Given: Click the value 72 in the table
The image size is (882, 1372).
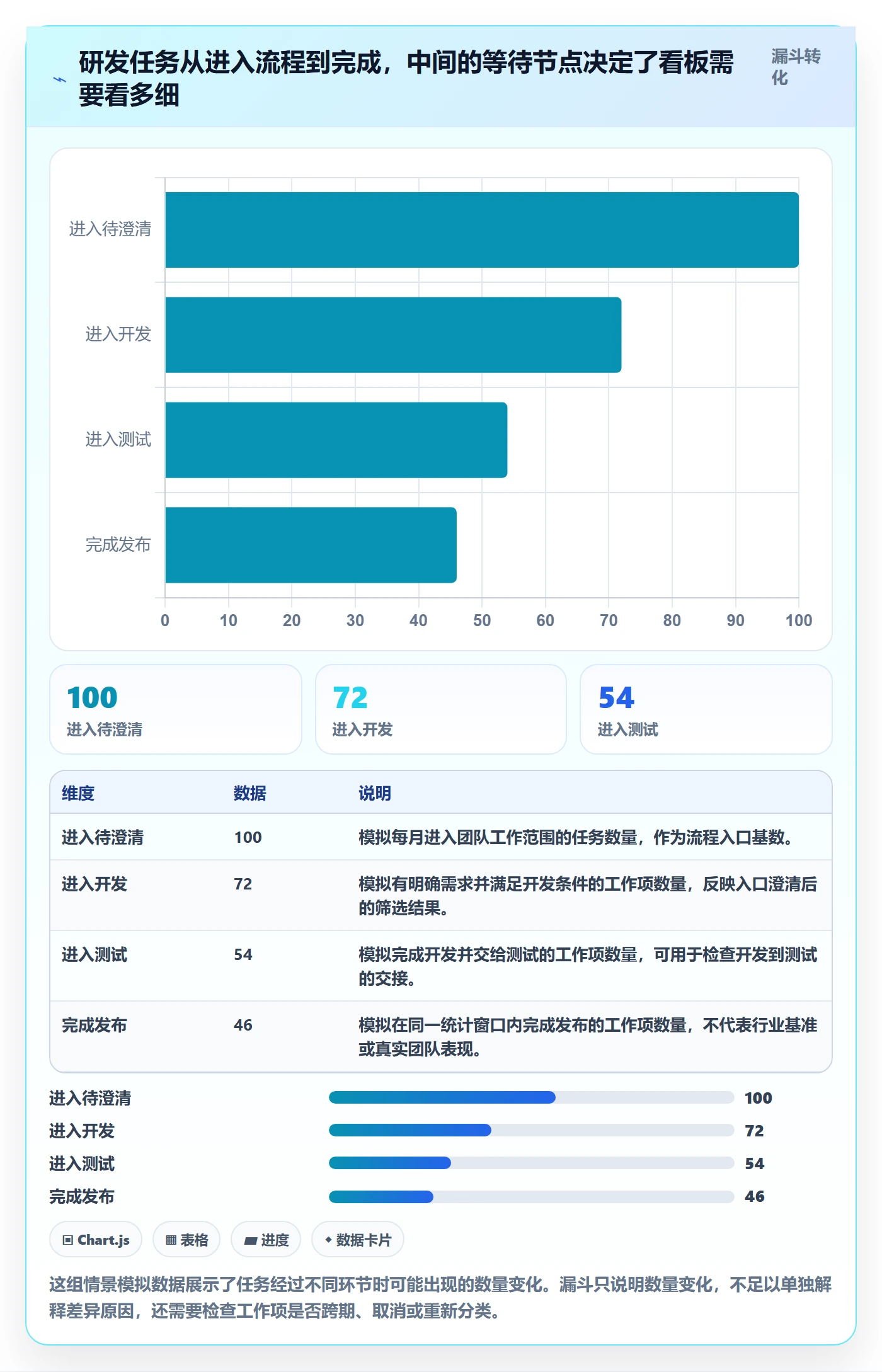Looking at the screenshot, I should pos(243,884).
